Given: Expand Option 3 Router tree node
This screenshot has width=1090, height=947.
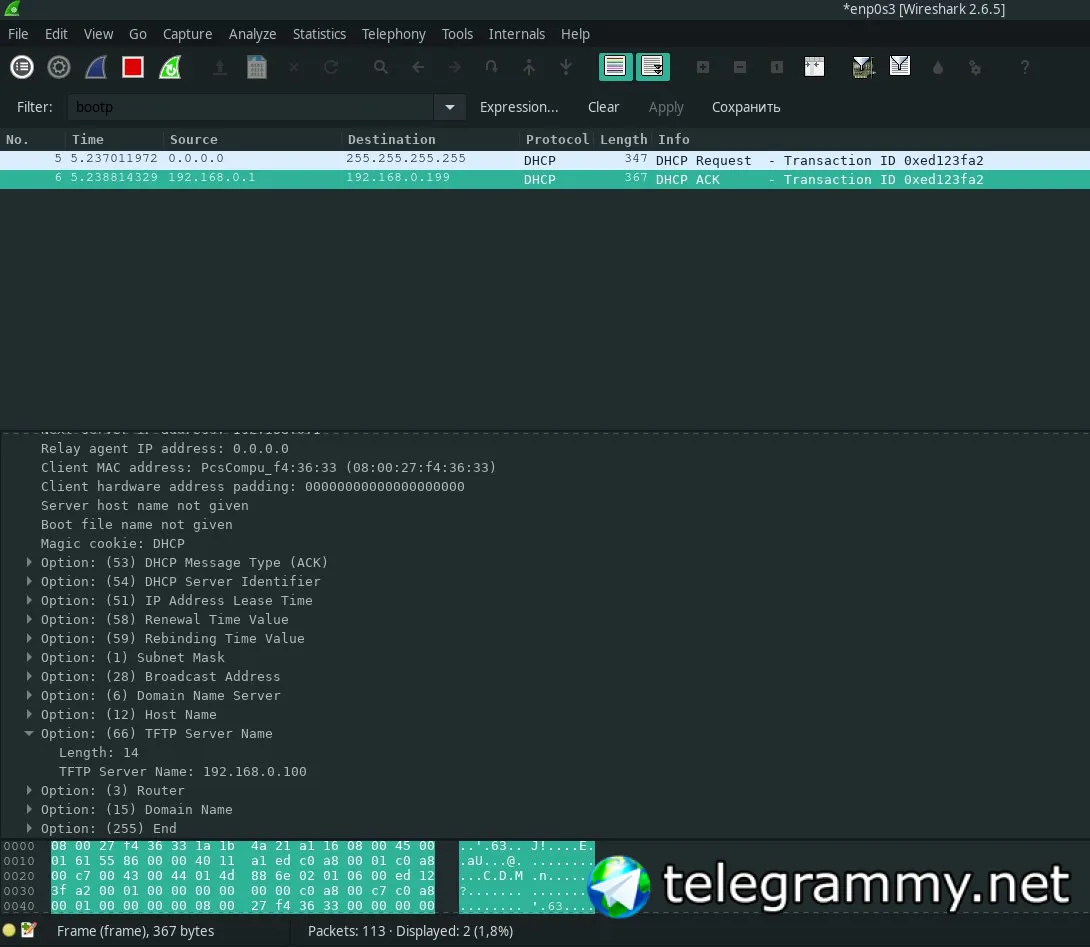Looking at the screenshot, I should tap(29, 791).
